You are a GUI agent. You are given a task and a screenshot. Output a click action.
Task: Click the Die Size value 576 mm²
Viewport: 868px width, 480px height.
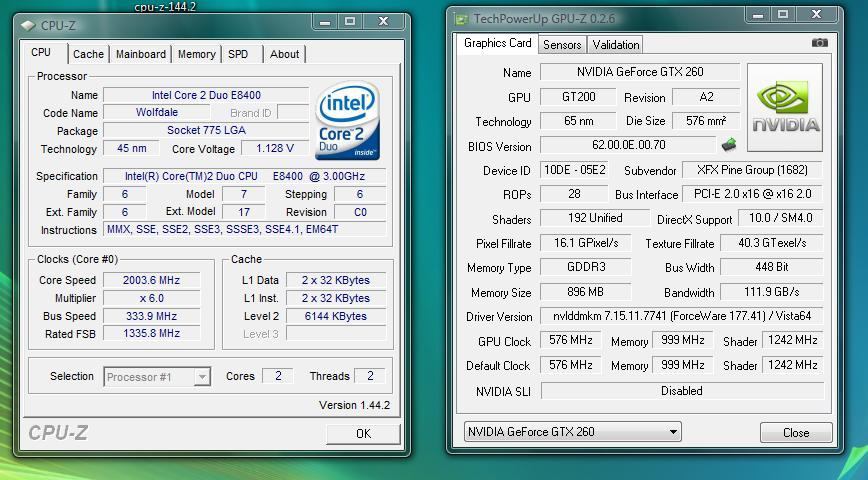coord(706,121)
